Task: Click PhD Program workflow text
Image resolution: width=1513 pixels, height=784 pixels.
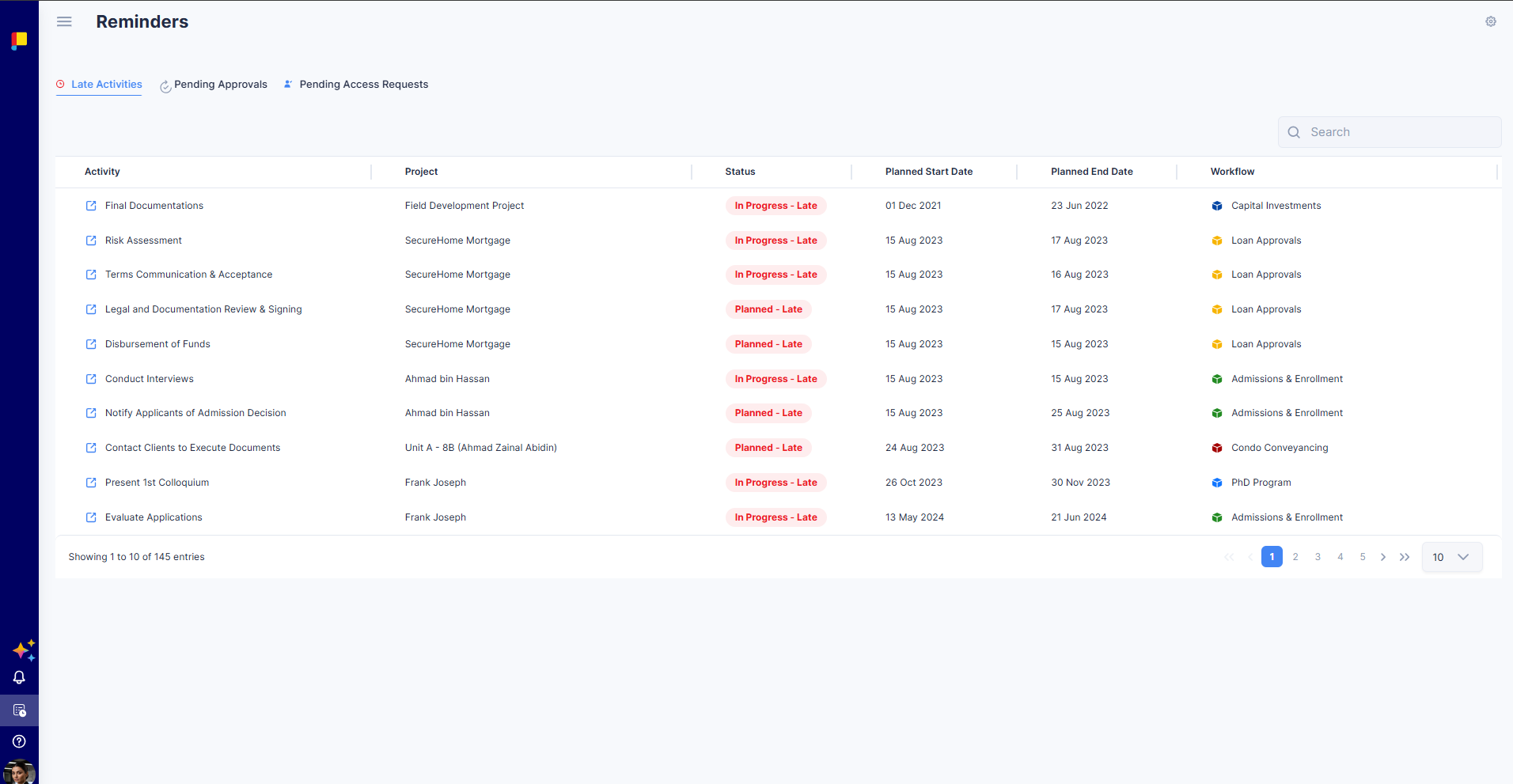Action: [x=1261, y=483]
